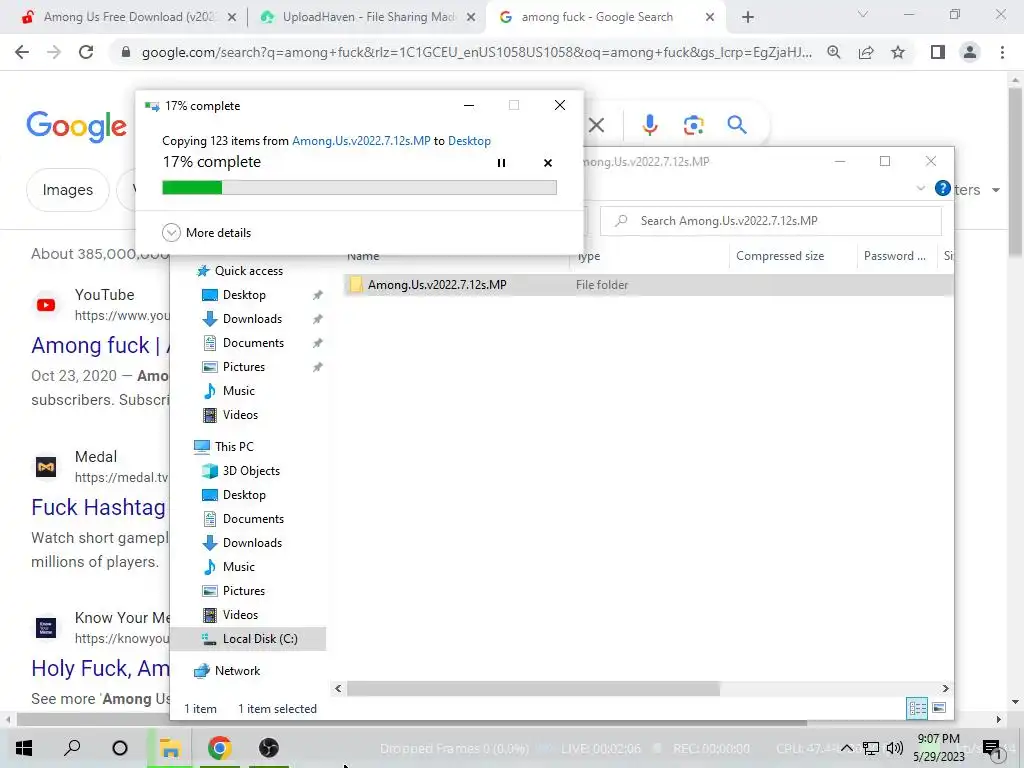The height and width of the screenshot is (768, 1024).
Task: Select the Among.Us.v2022.7.12s.MP folder row
Action: coord(647,285)
